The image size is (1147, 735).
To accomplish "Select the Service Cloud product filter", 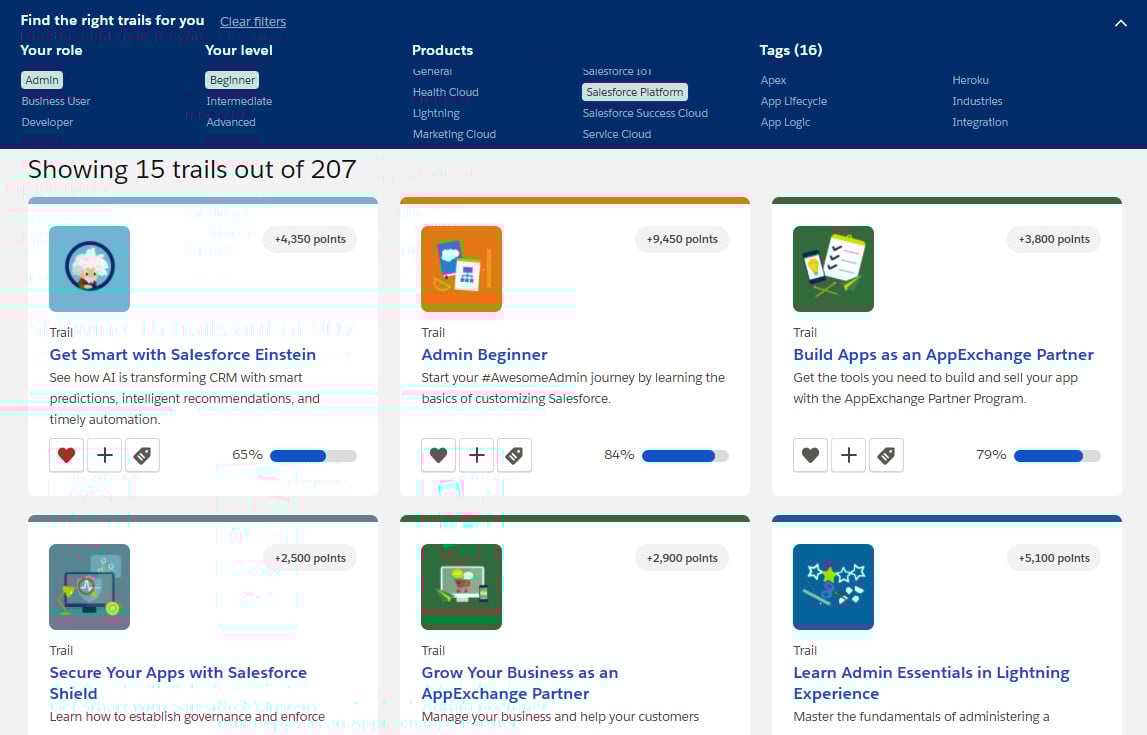I will pyautogui.click(x=617, y=135).
